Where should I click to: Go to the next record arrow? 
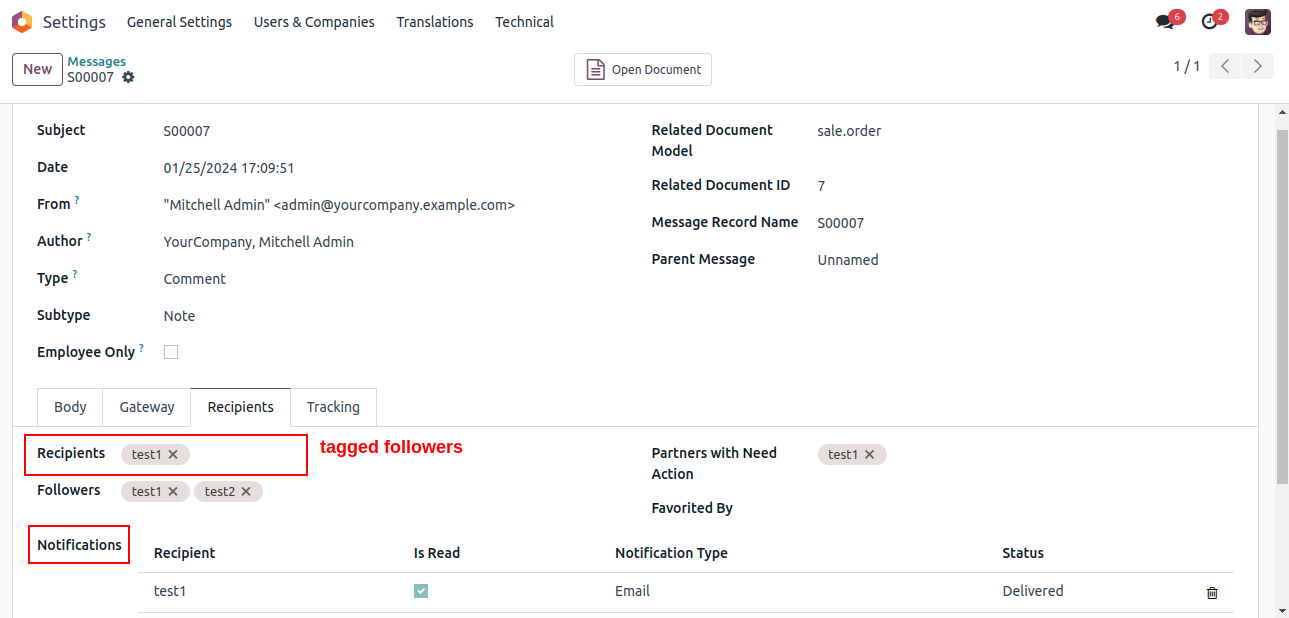[x=1258, y=67]
